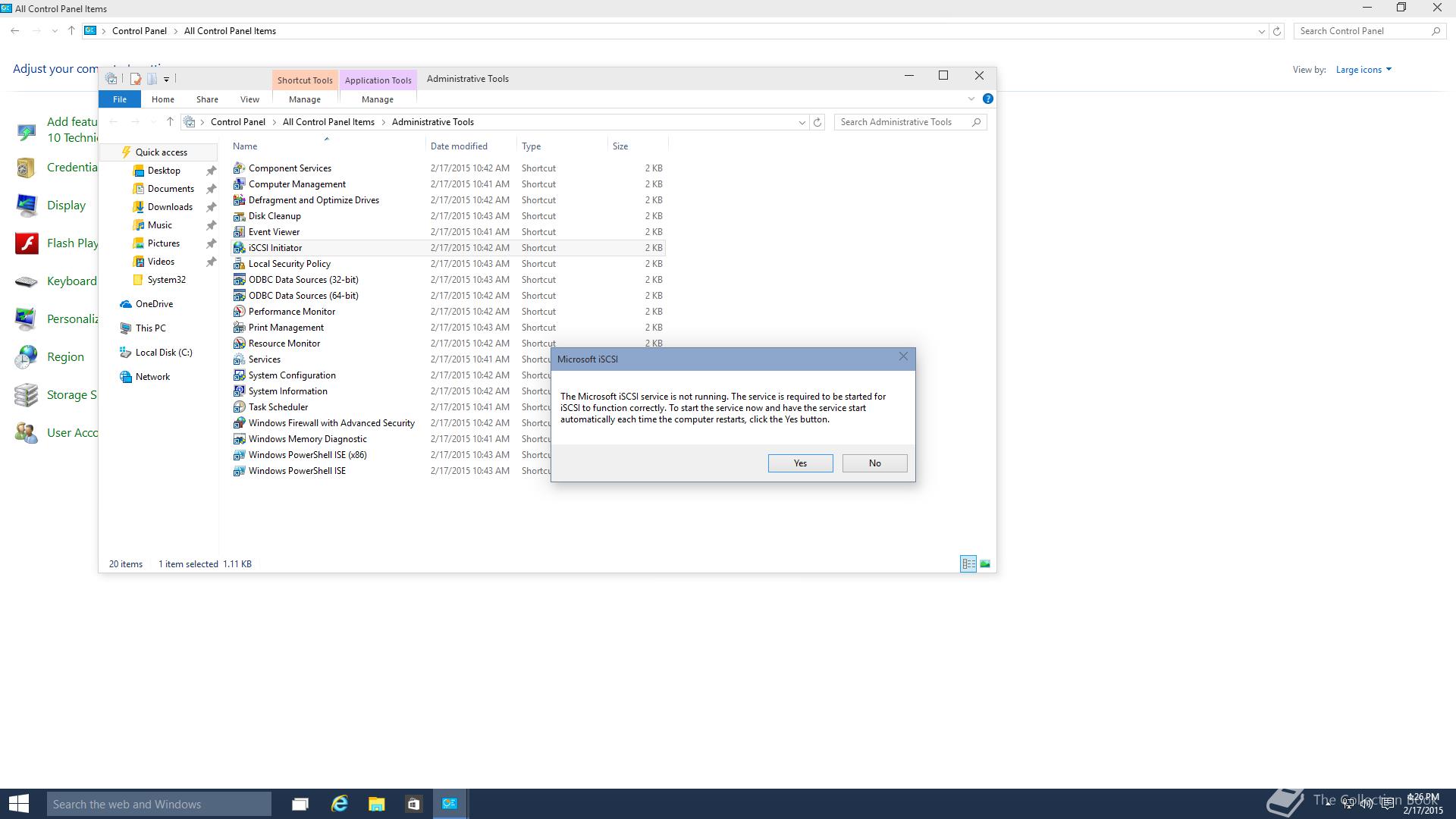Click the Event Viewer shortcut icon
The width and height of the screenshot is (1456, 819).
239,232
